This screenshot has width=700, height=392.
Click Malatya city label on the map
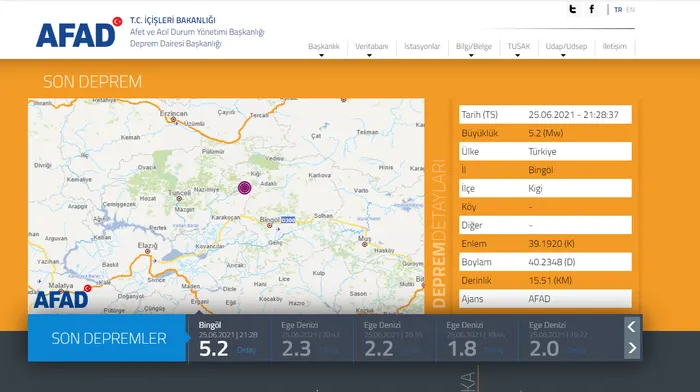pos(61,285)
